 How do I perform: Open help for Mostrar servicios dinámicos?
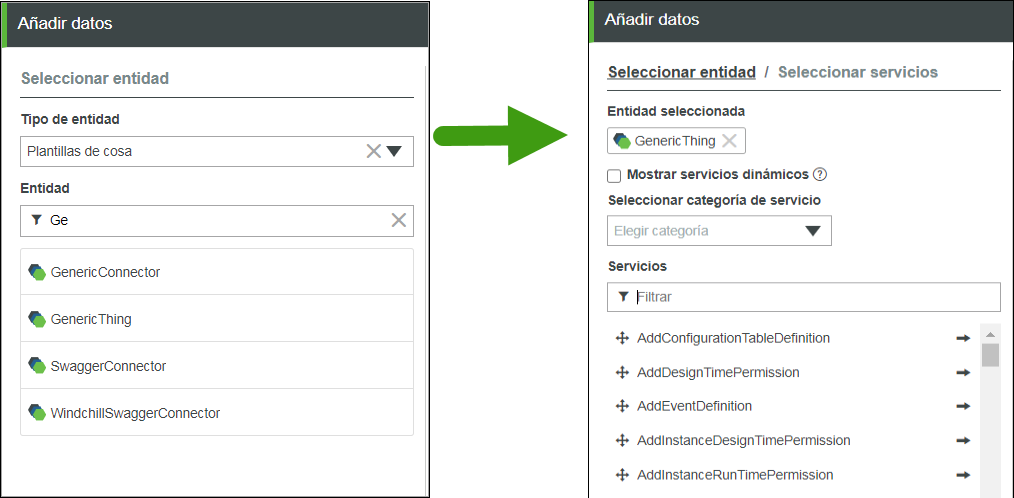pos(820,175)
